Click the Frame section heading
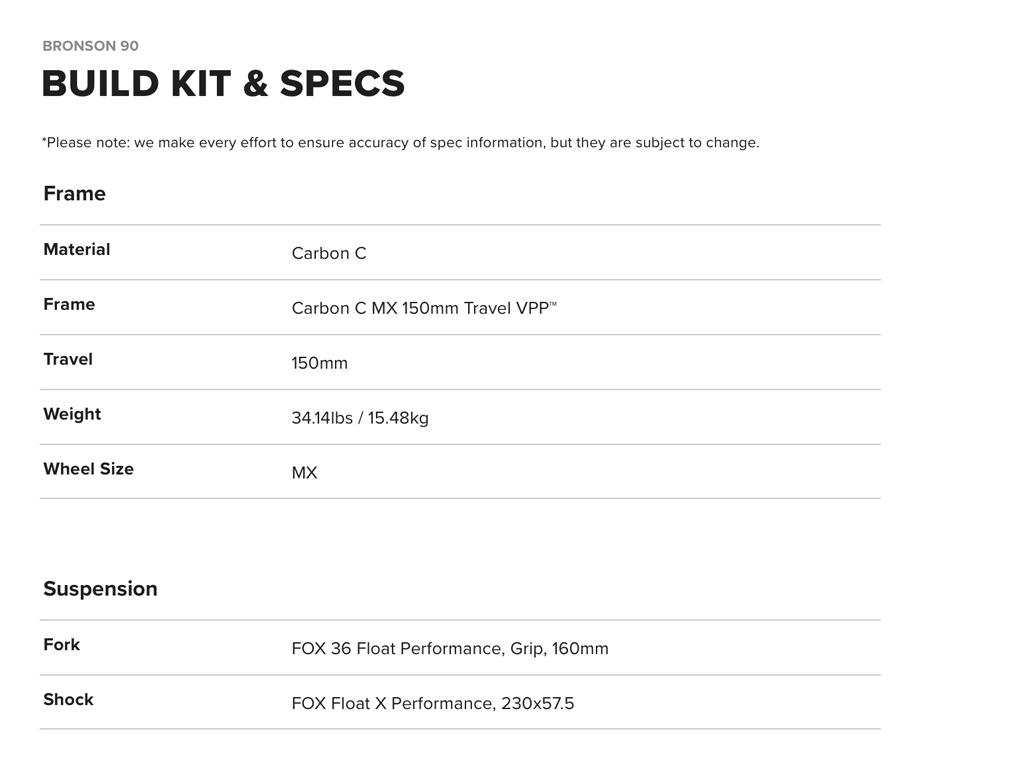 tap(74, 194)
